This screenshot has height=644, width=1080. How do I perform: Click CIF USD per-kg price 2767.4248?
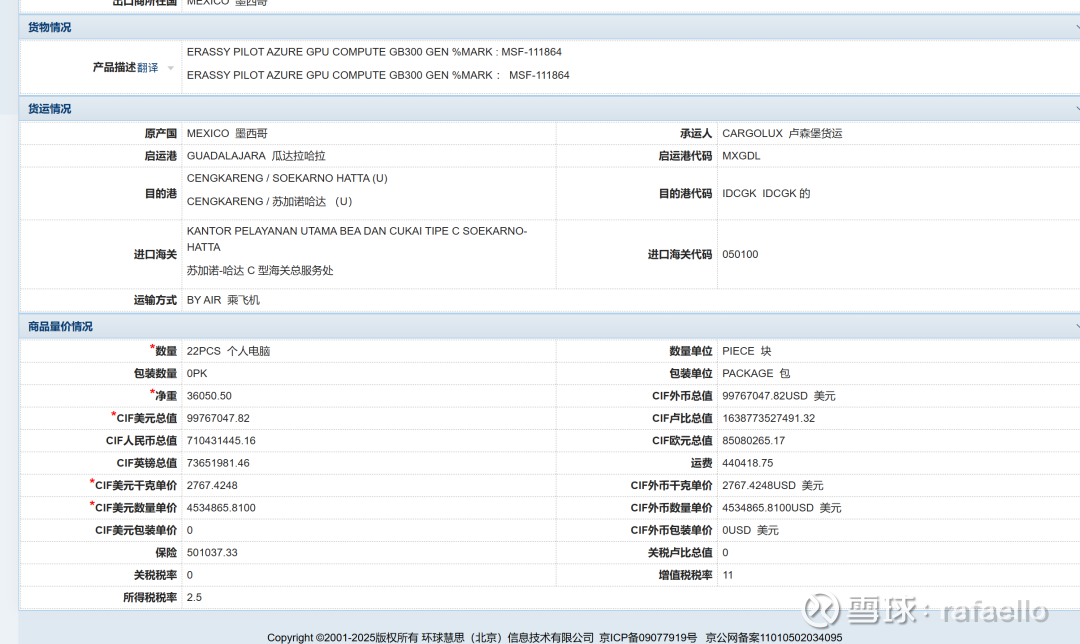click(212, 486)
